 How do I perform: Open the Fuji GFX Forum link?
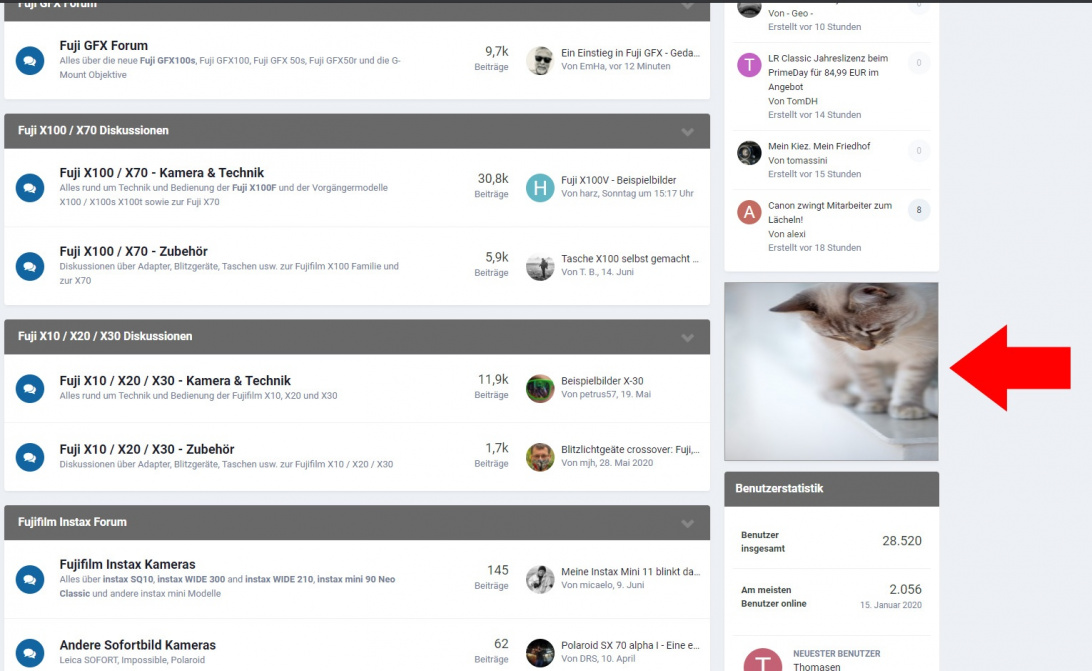click(x=103, y=45)
